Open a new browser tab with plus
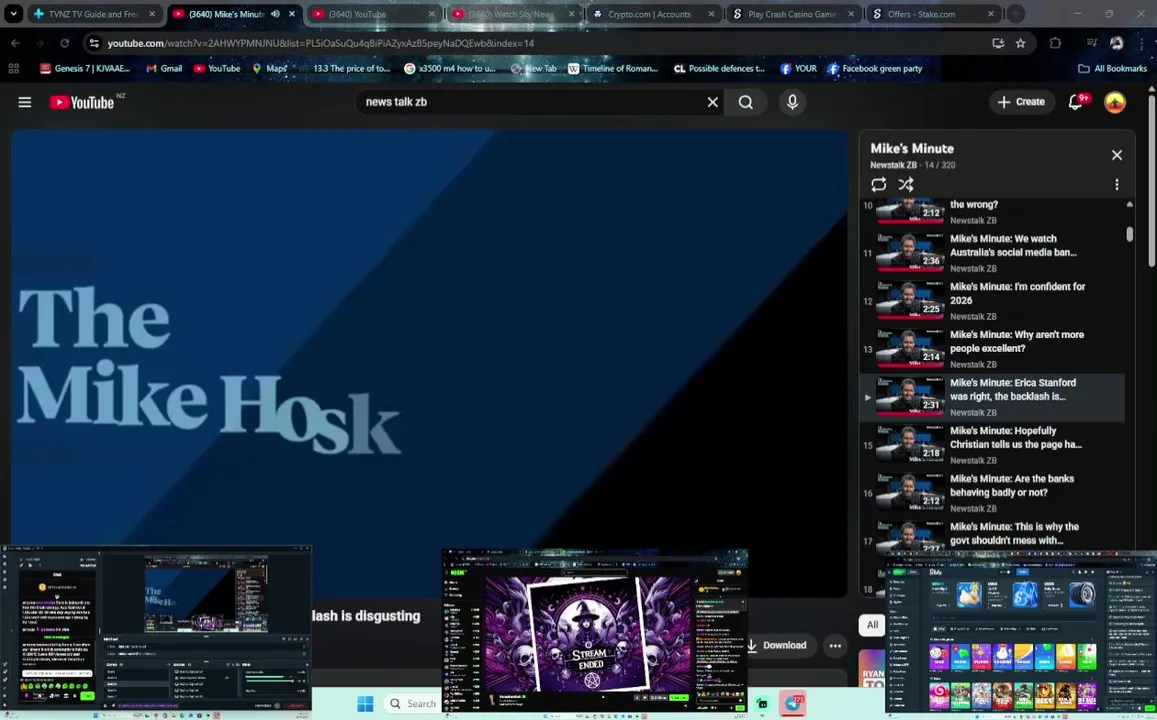The width and height of the screenshot is (1157, 720). [x=1015, y=14]
